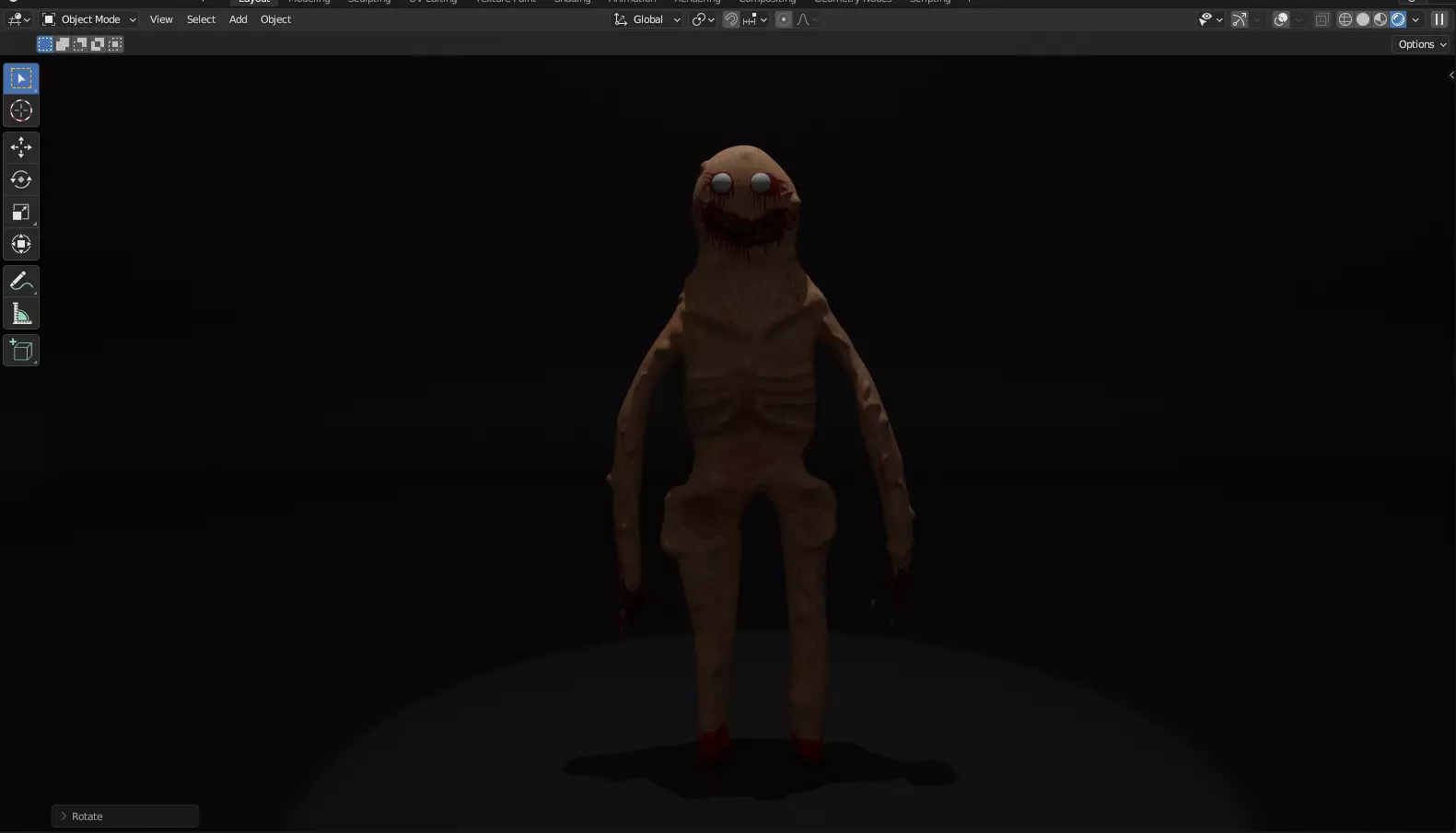Screen dimensions: 1456x833
Task: Select the Add Cube tool
Action: pos(21,351)
